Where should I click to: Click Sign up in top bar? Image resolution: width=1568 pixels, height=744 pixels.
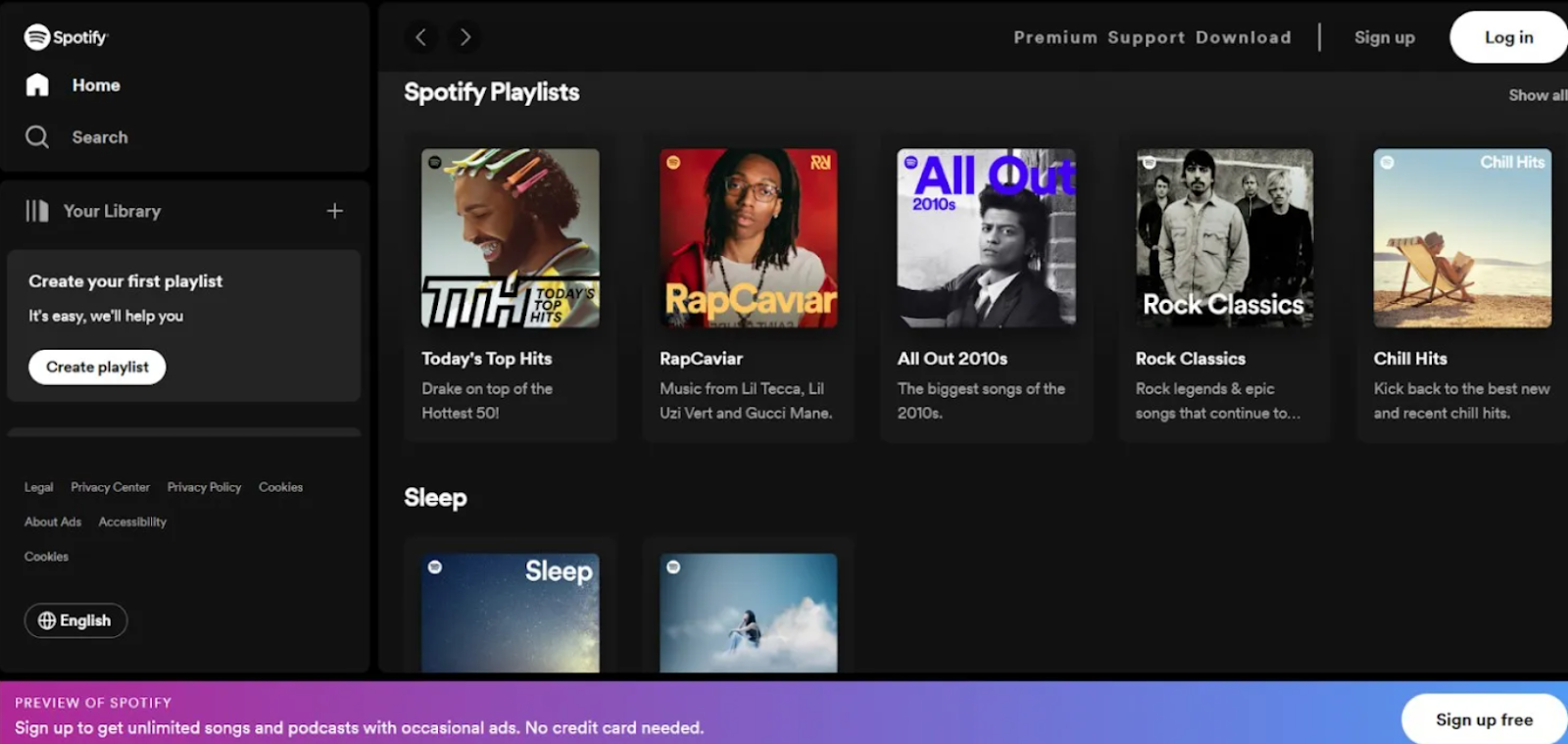(x=1385, y=37)
